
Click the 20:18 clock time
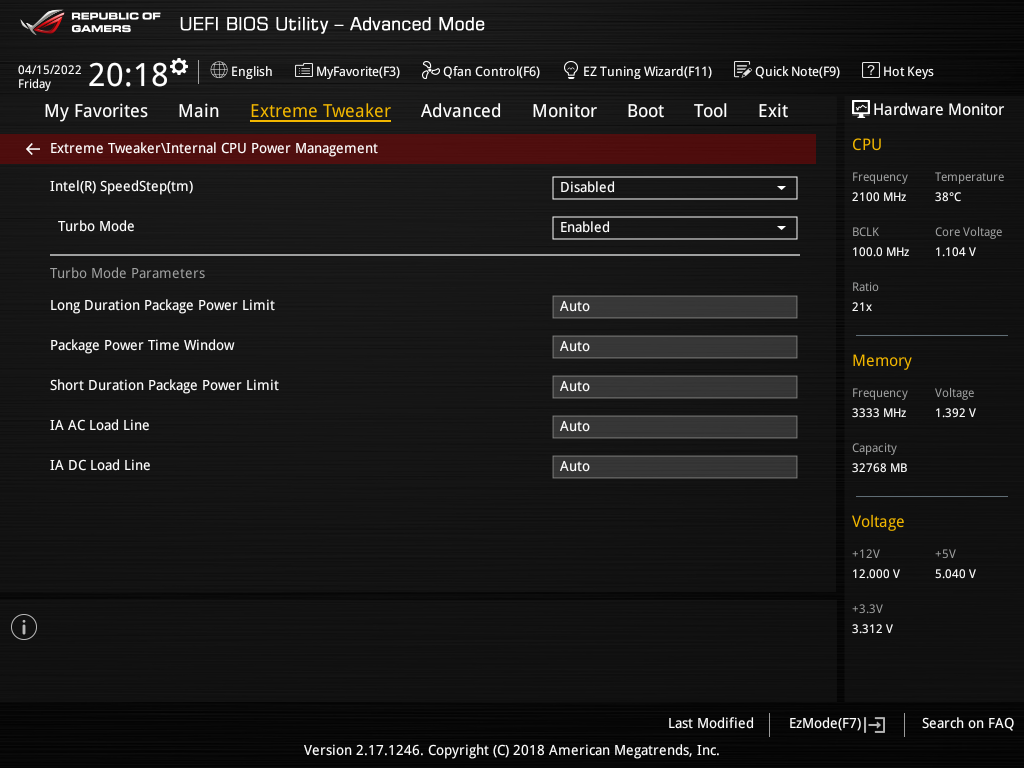(128, 75)
